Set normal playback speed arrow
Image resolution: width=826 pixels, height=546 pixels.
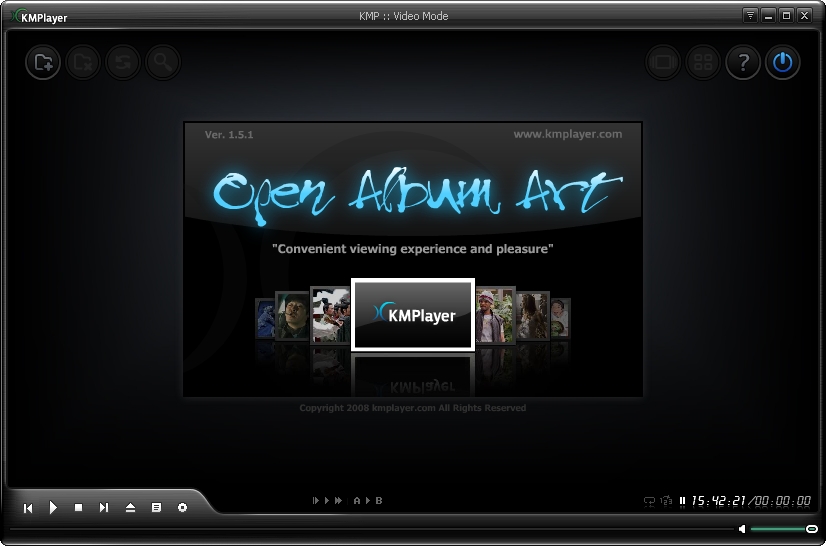[327, 501]
